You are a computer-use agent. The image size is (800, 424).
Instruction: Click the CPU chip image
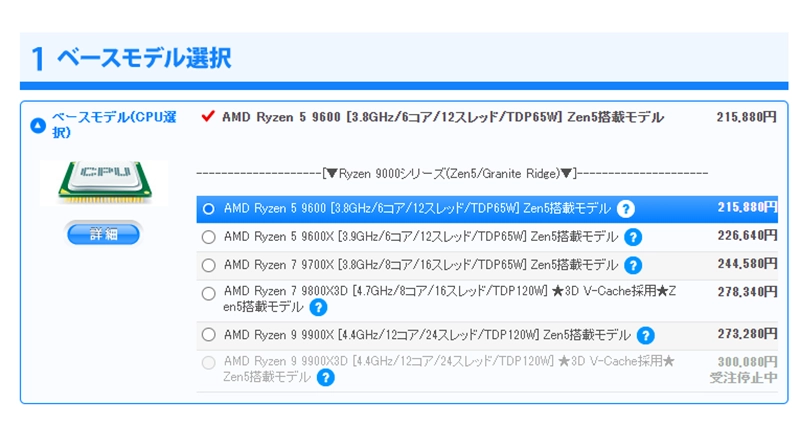pyautogui.click(x=104, y=183)
